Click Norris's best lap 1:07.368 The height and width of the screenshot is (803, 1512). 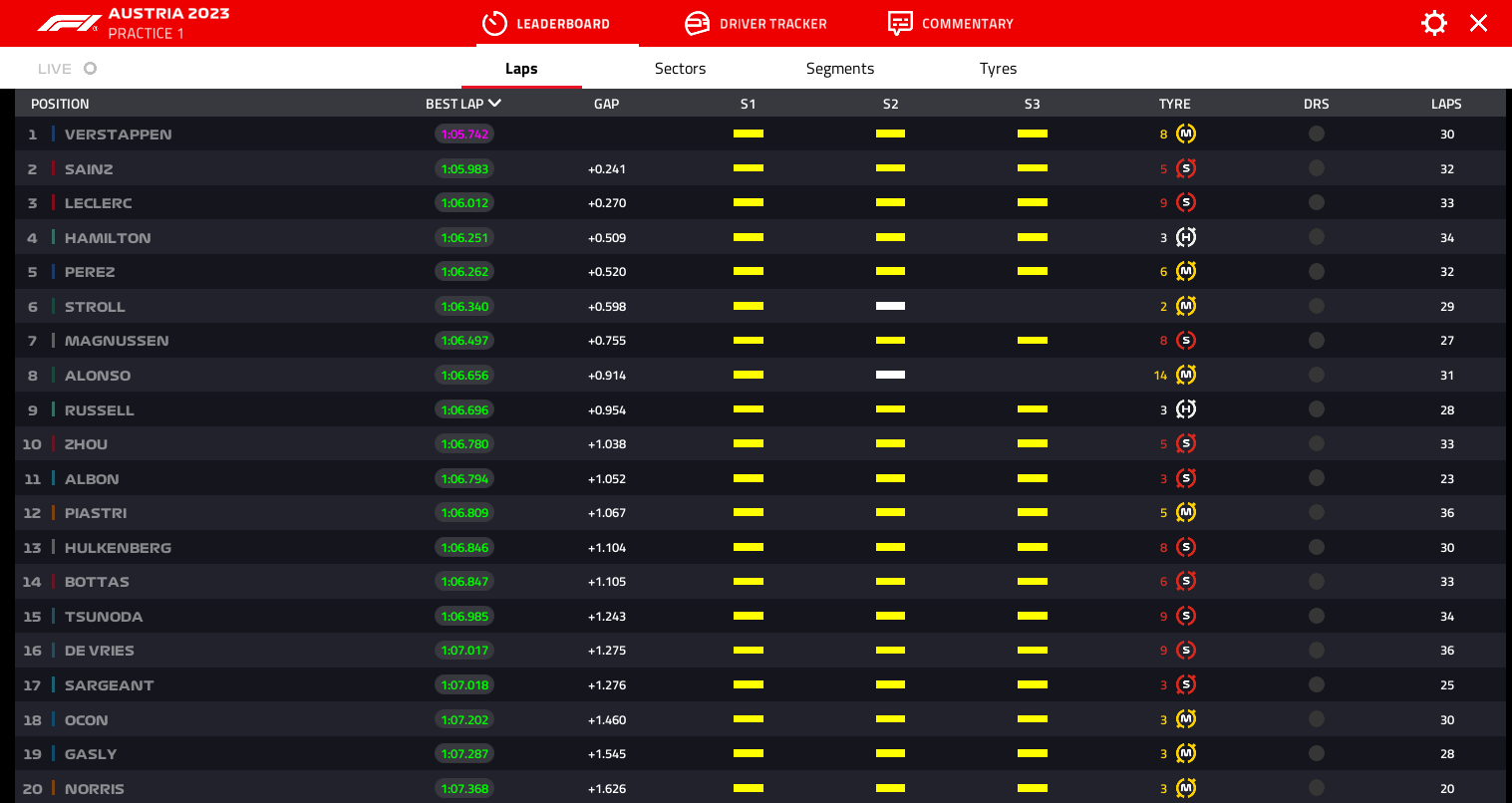(464, 788)
